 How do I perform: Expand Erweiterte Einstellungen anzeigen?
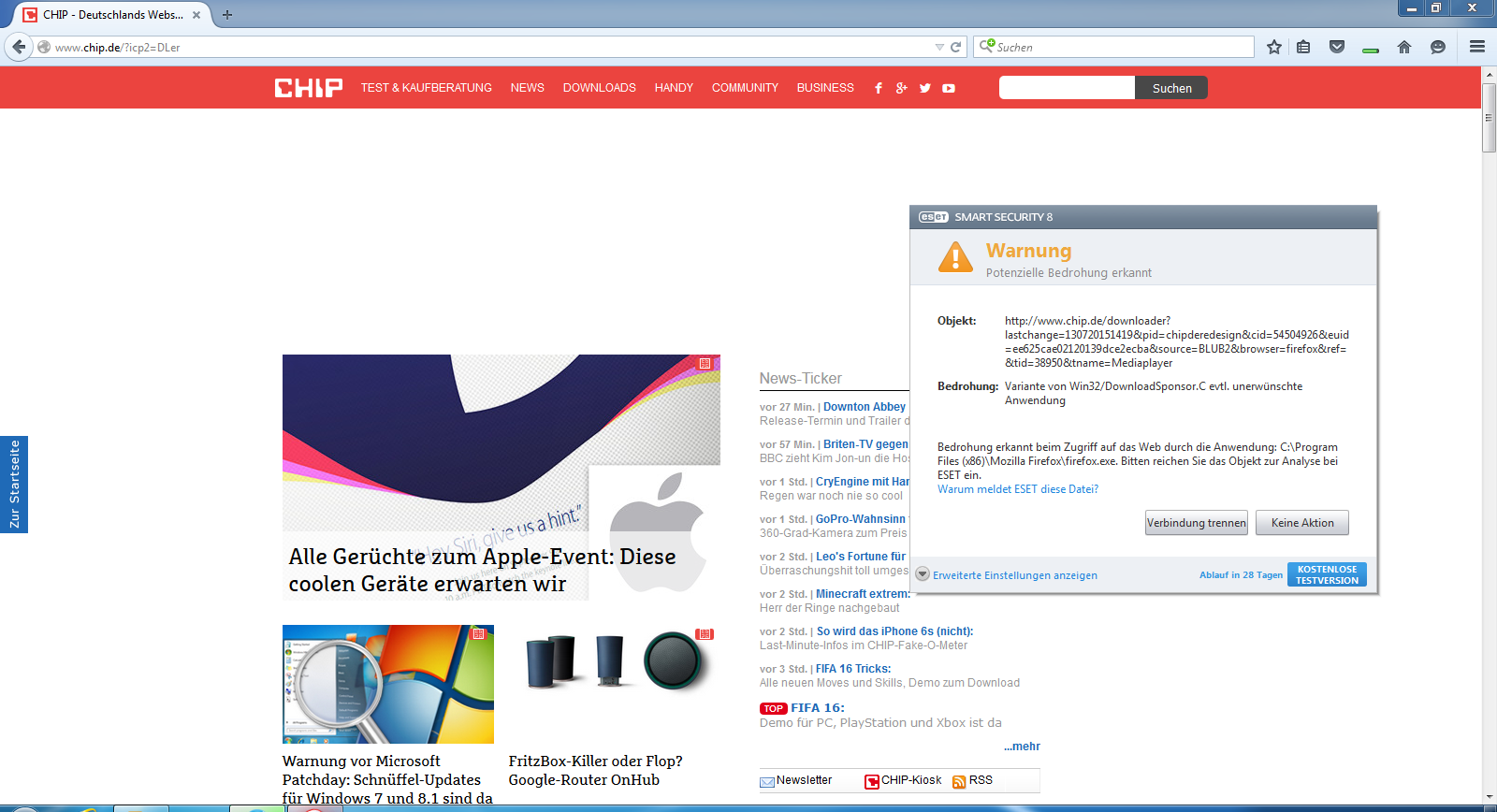[1007, 575]
